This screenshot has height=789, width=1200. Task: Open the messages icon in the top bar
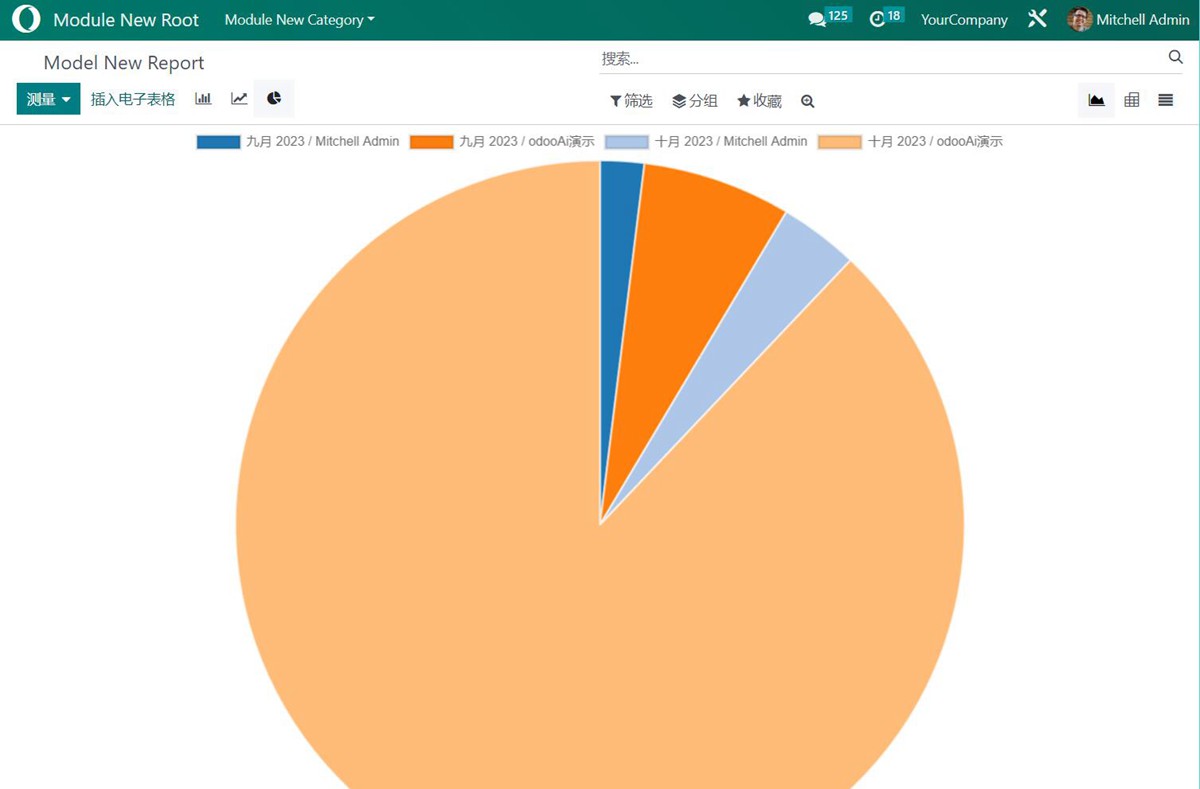coord(822,18)
